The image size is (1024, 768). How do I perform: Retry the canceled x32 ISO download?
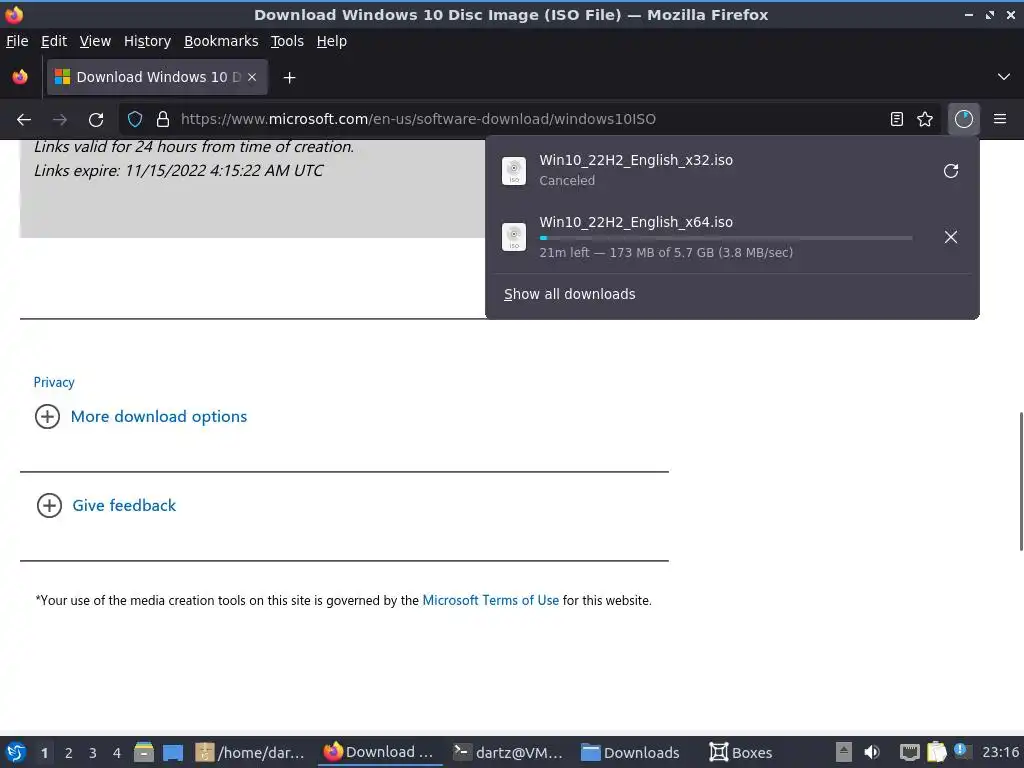coord(951,171)
